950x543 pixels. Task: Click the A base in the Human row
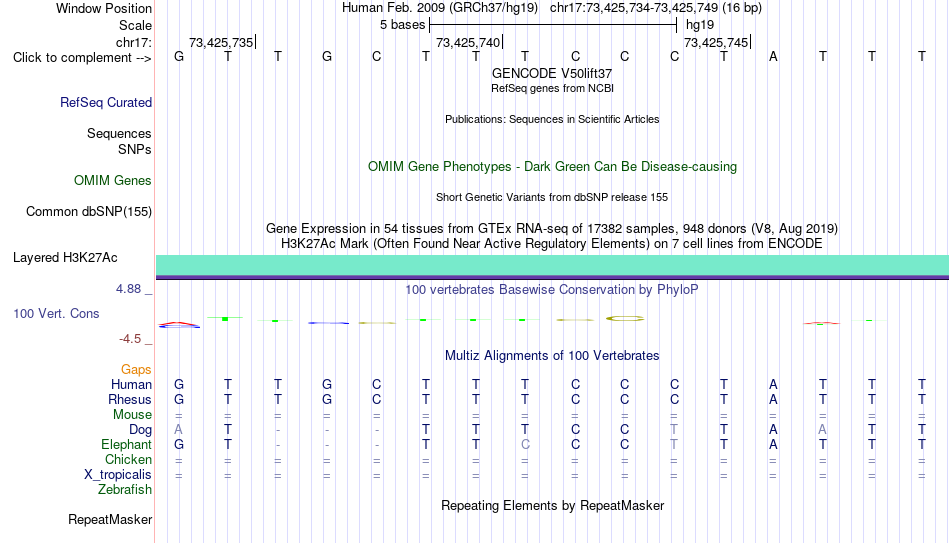773,384
